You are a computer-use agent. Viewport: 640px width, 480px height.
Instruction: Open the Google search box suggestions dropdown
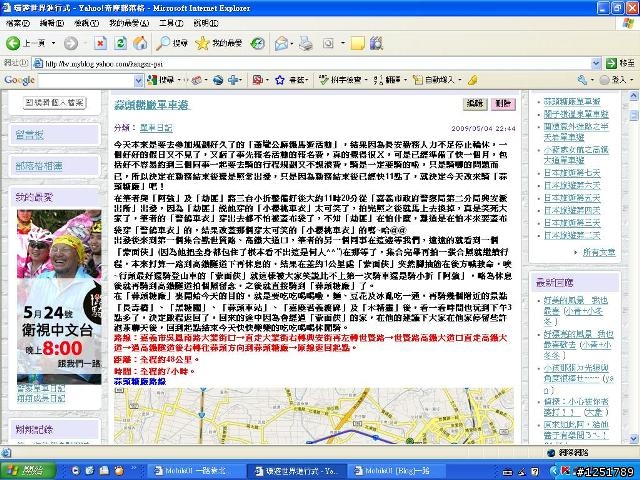[x=138, y=80]
